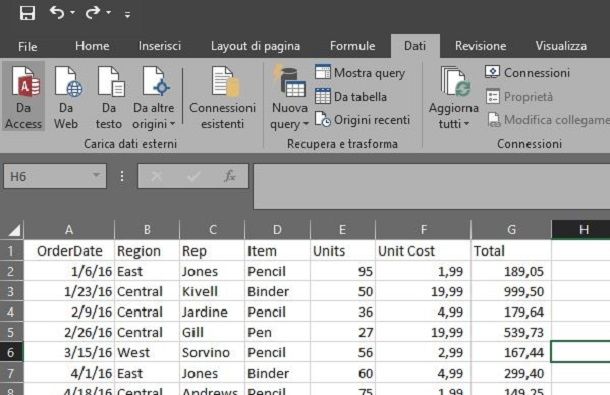Viewport: 610px width, 395px height.
Task: Switch to the Layout di pagina tab
Action: click(255, 46)
